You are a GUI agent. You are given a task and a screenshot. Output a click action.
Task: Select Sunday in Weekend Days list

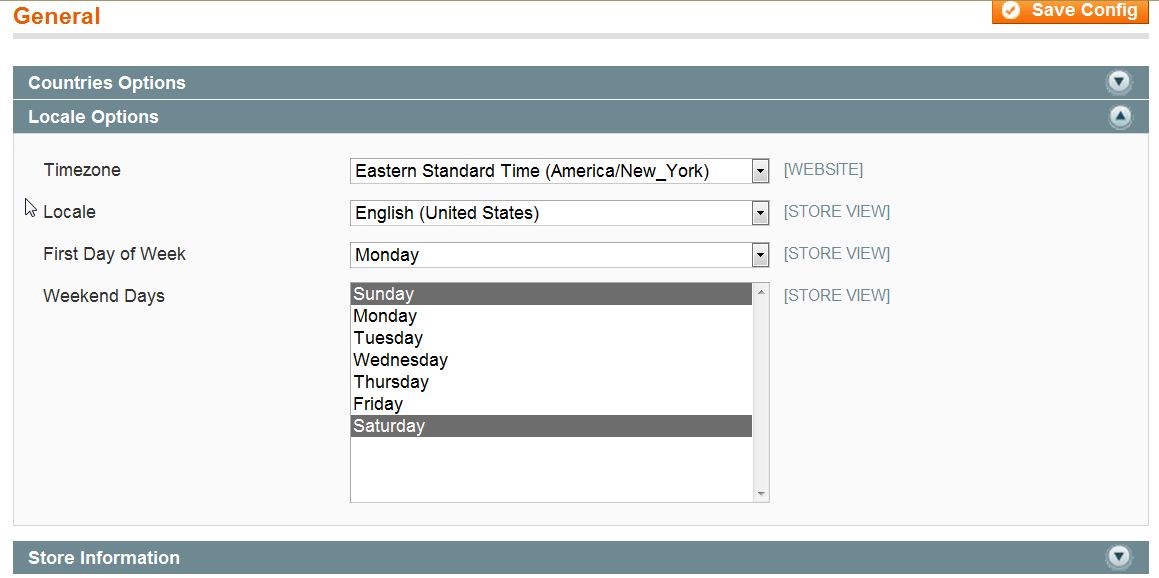pyautogui.click(x=383, y=294)
